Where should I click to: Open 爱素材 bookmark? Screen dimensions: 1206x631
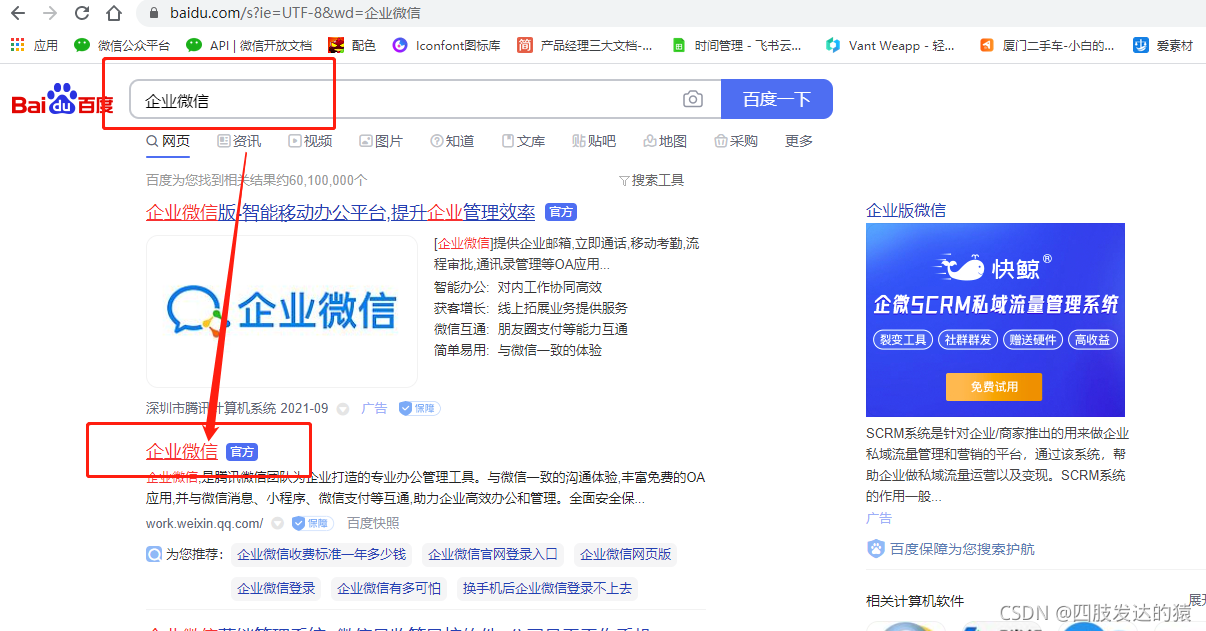pyautogui.click(x=1163, y=45)
